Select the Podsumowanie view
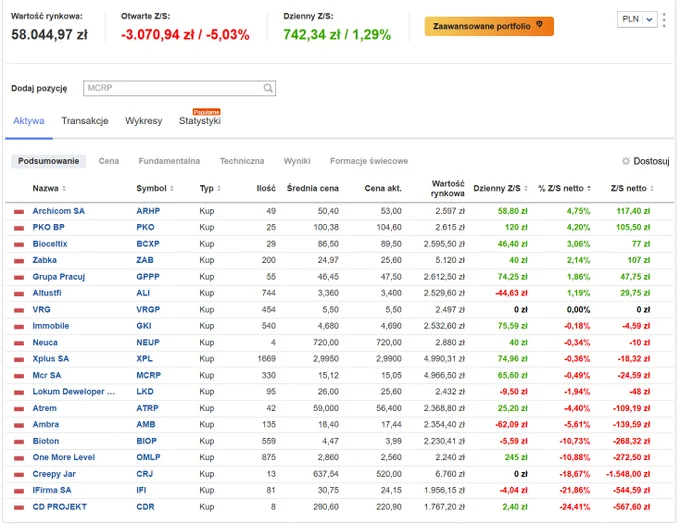The height and width of the screenshot is (524, 680). click(49, 161)
